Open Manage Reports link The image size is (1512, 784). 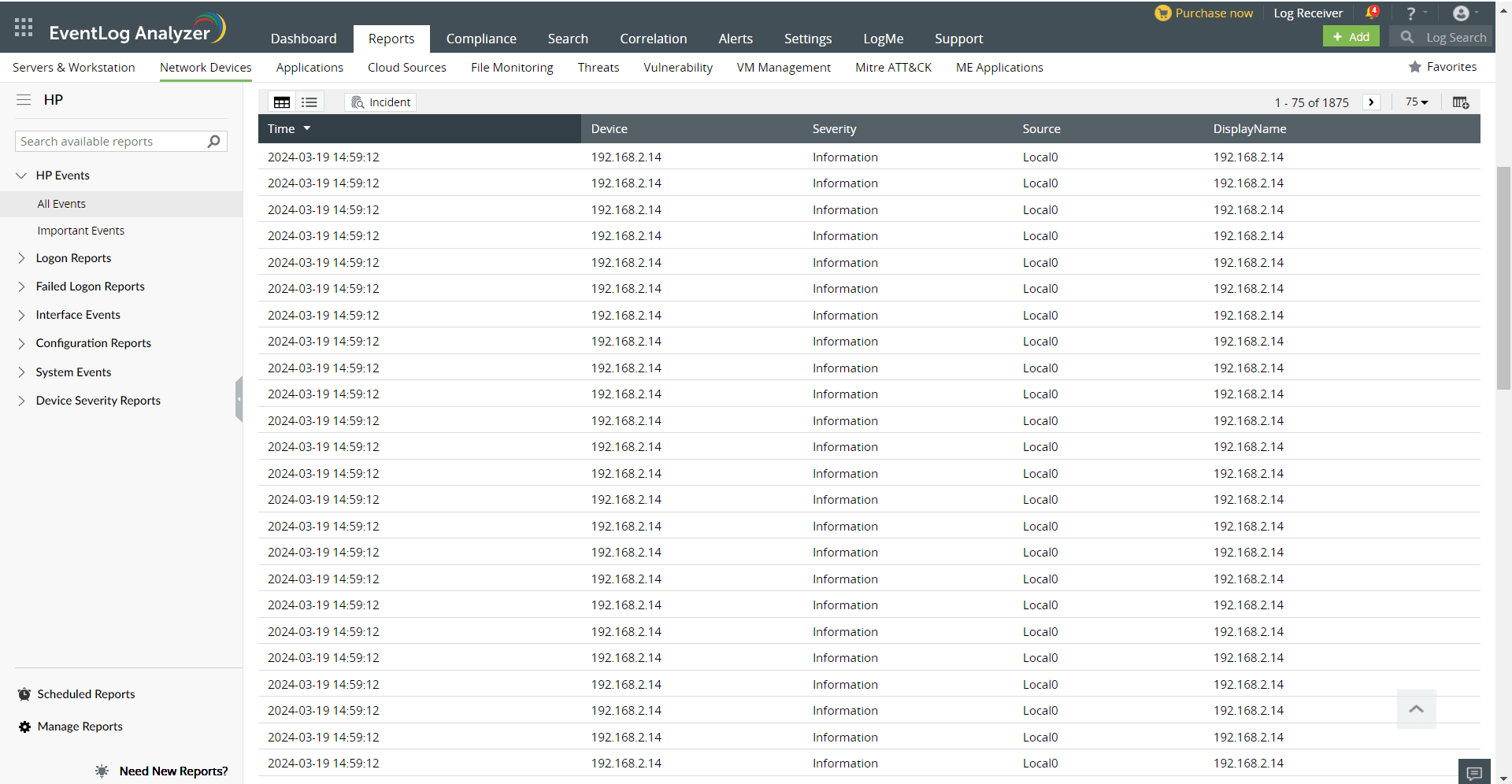point(80,727)
